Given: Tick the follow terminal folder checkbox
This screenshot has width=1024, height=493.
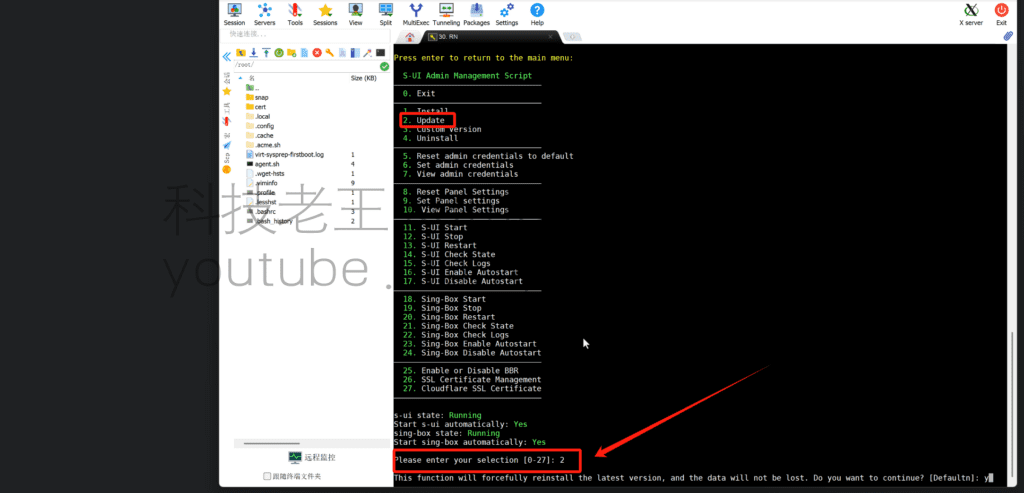Looking at the screenshot, I should [x=267, y=476].
